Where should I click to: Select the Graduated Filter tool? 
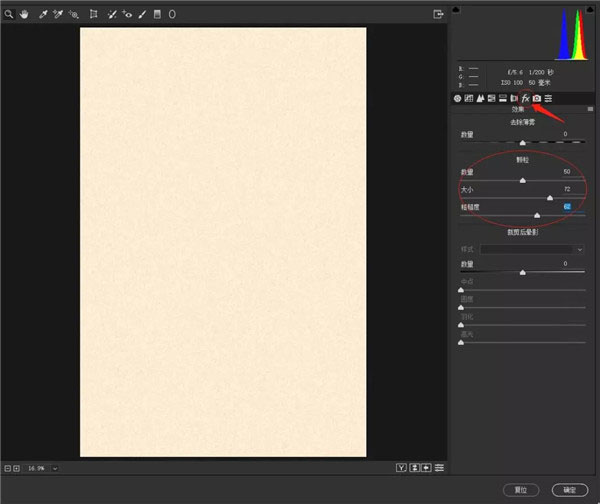[x=157, y=15]
